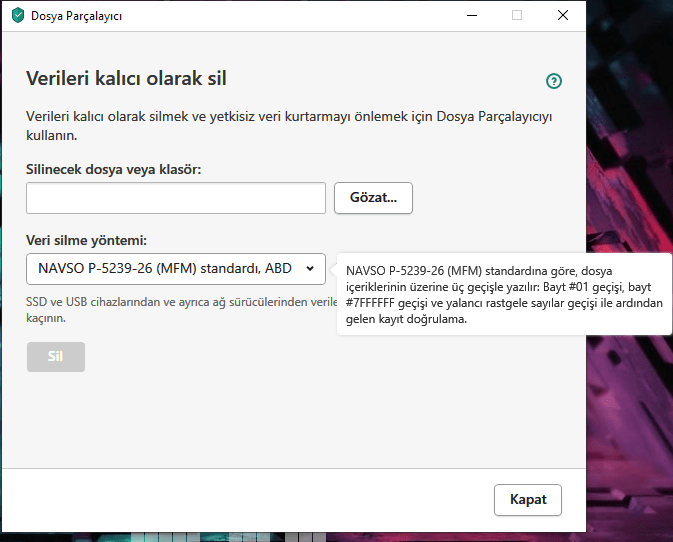Click the heading Verileri kalıcı olarak sil
The height and width of the screenshot is (542, 673).
[x=126, y=79]
